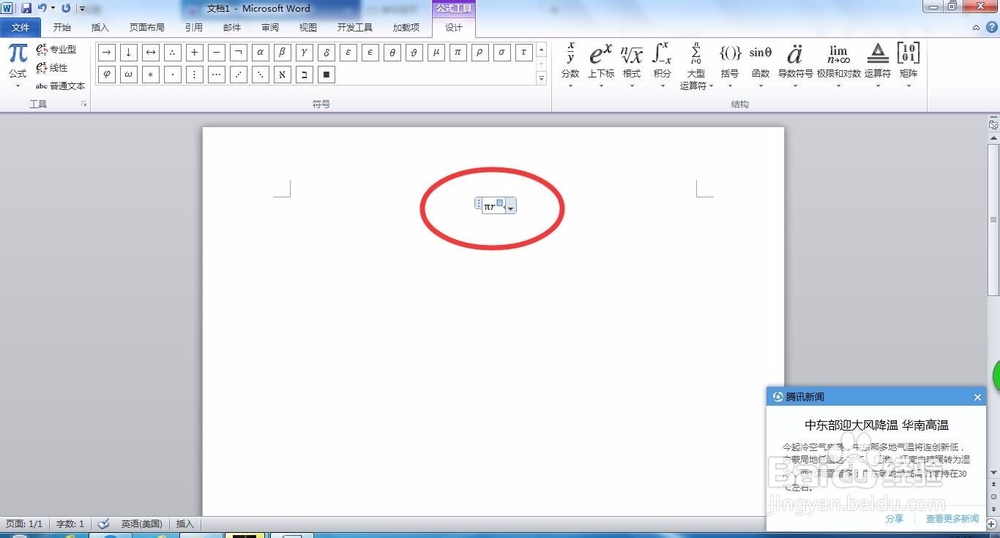Open the 导数符号 accent structures menu

pos(795,65)
